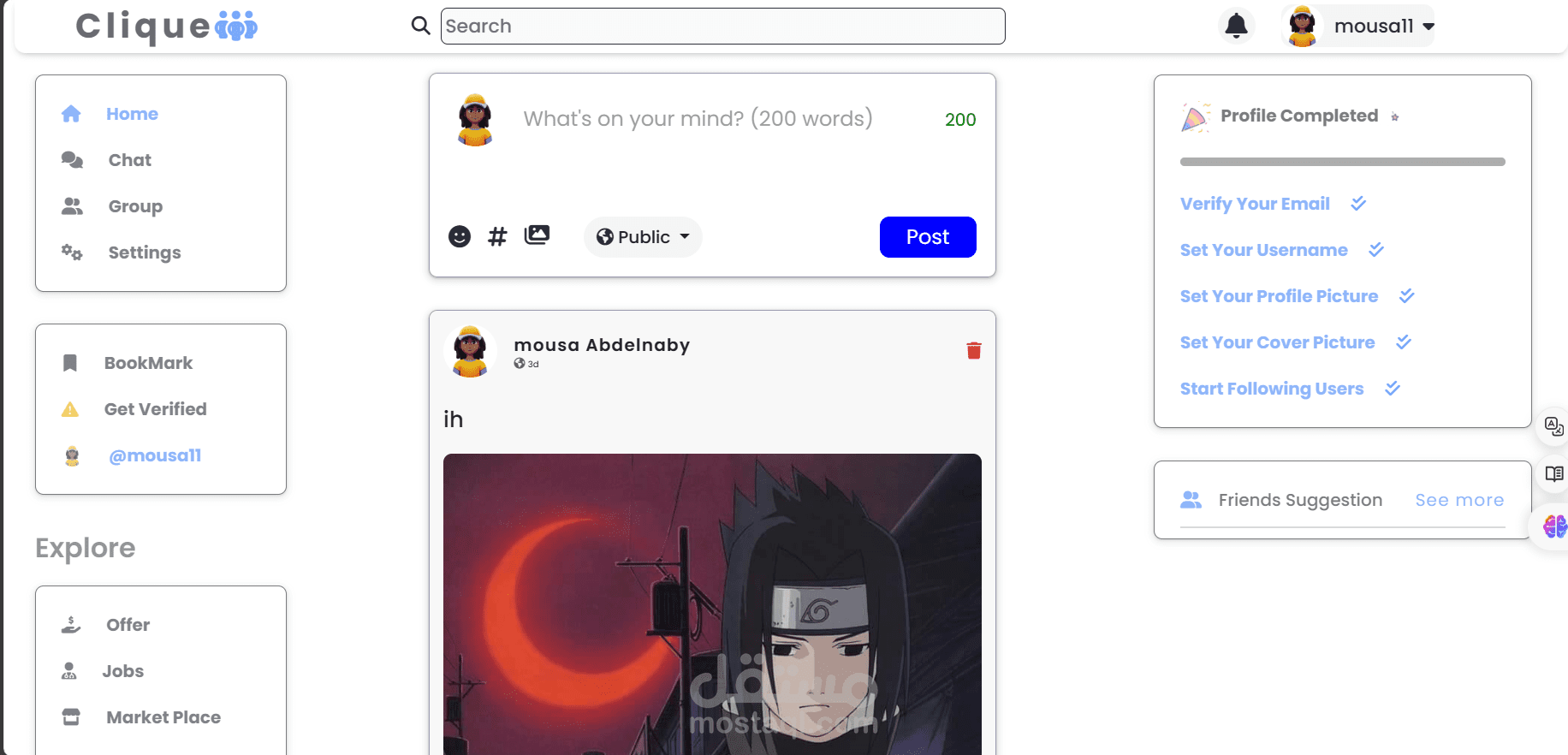The image size is (1568, 755).
Task: Open Settings from the sidebar menu
Action: tap(144, 253)
